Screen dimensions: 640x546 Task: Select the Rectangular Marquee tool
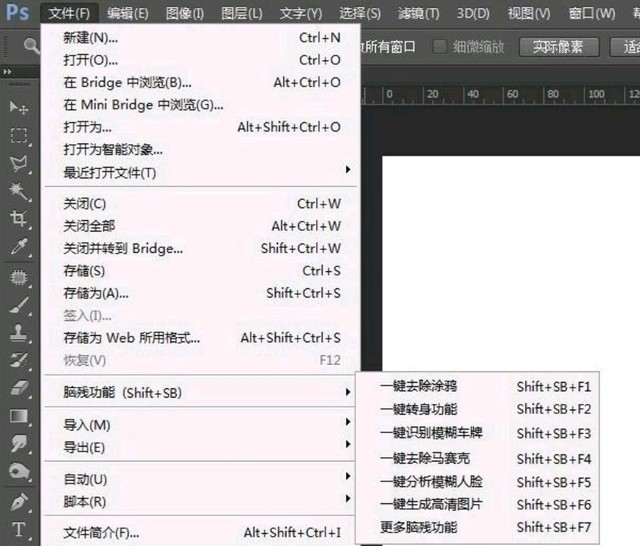pyautogui.click(x=19, y=135)
